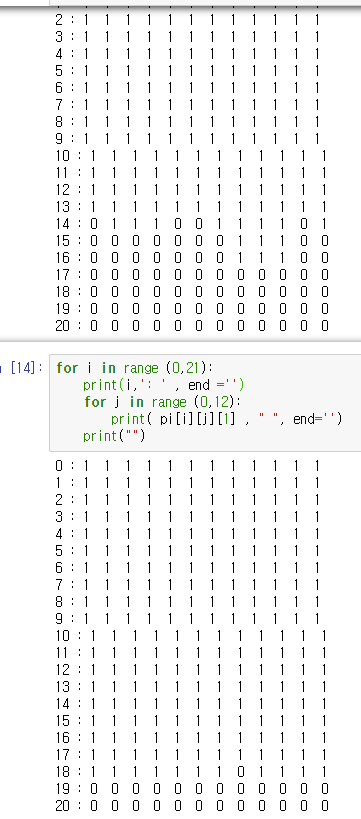Click output row '0 :' of all ones
Viewport: 361px width, 819px height.
(x=188, y=466)
